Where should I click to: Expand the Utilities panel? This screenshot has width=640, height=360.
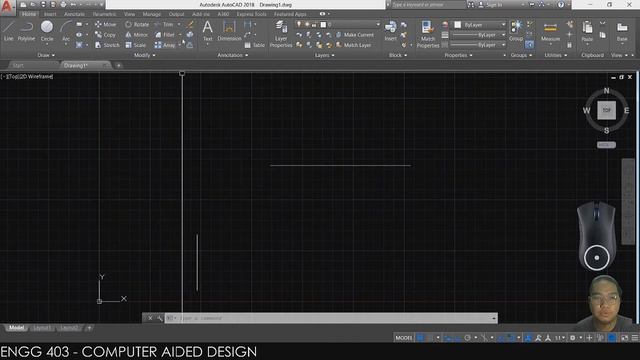click(x=556, y=55)
